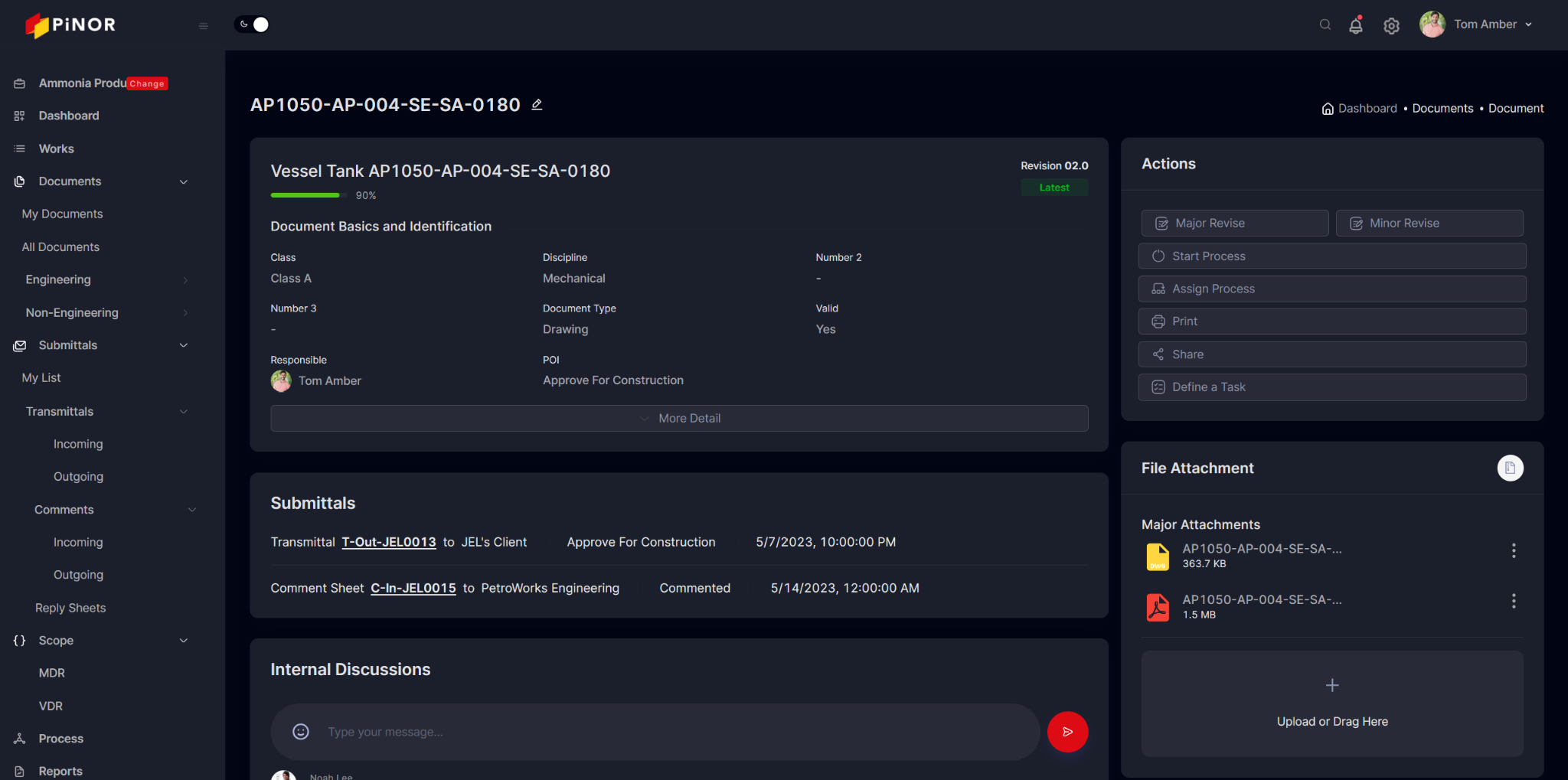The width and height of the screenshot is (1568, 780).
Task: Open the emoji picker in discussions
Action: click(301, 732)
